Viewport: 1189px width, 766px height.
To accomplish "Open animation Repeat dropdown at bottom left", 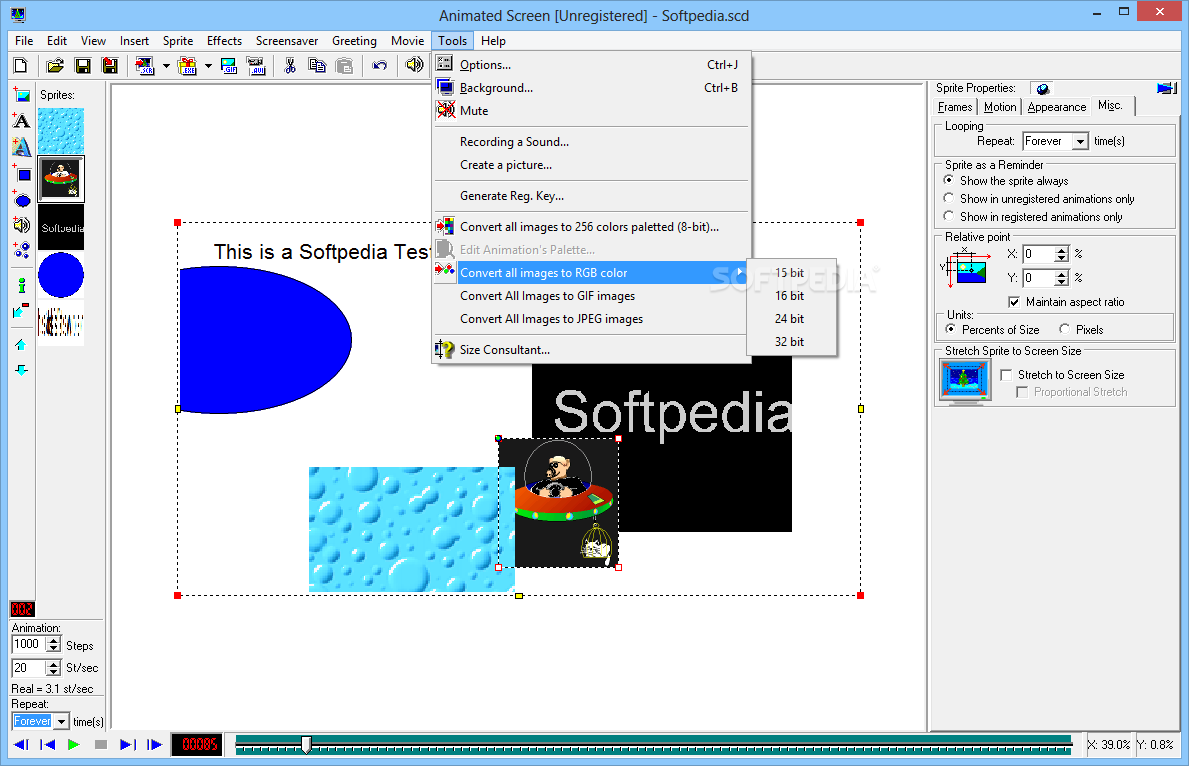I will pyautogui.click(x=61, y=721).
